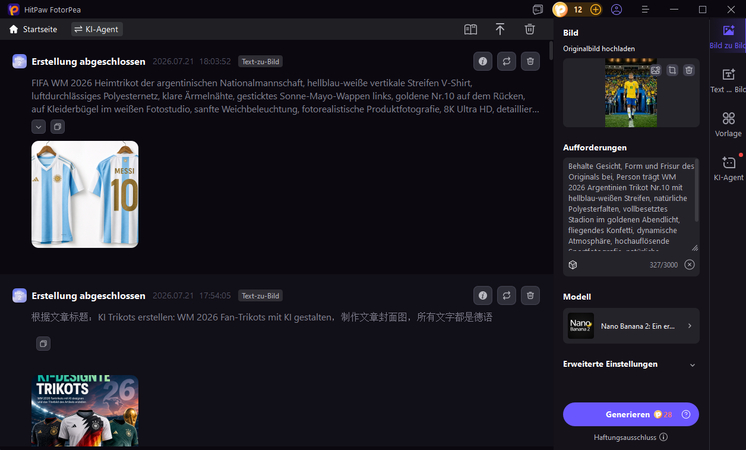Regenerate the Argentina jersey image
Viewport: 746px width, 450px height.
pyautogui.click(x=506, y=61)
